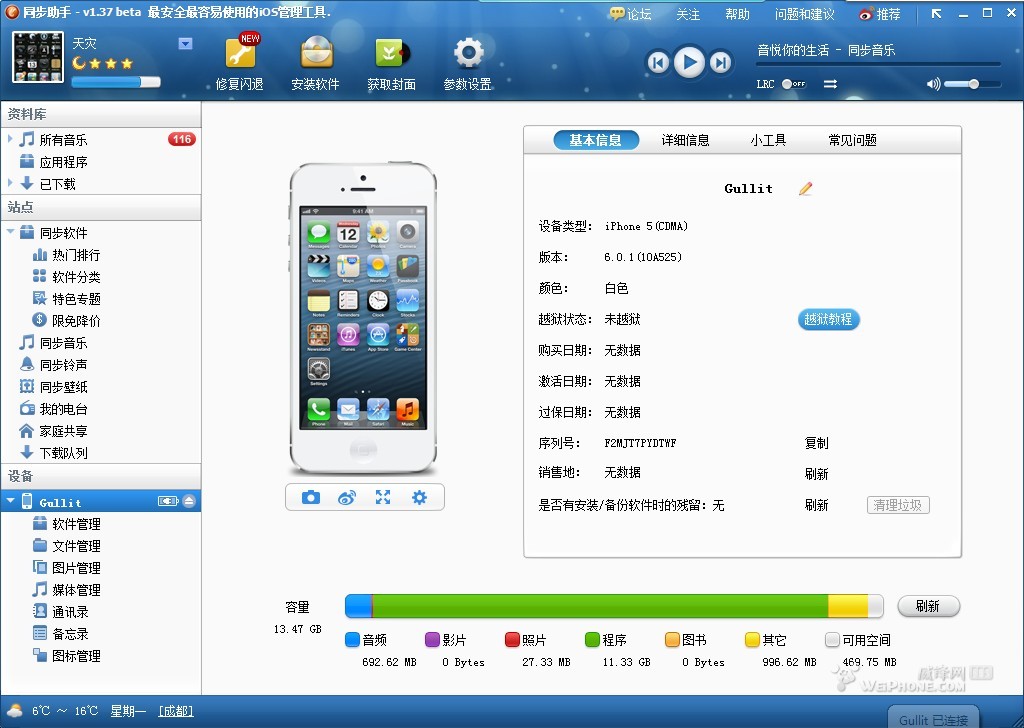Click the user avatar thumbnail
The image size is (1024, 728).
(x=39, y=57)
